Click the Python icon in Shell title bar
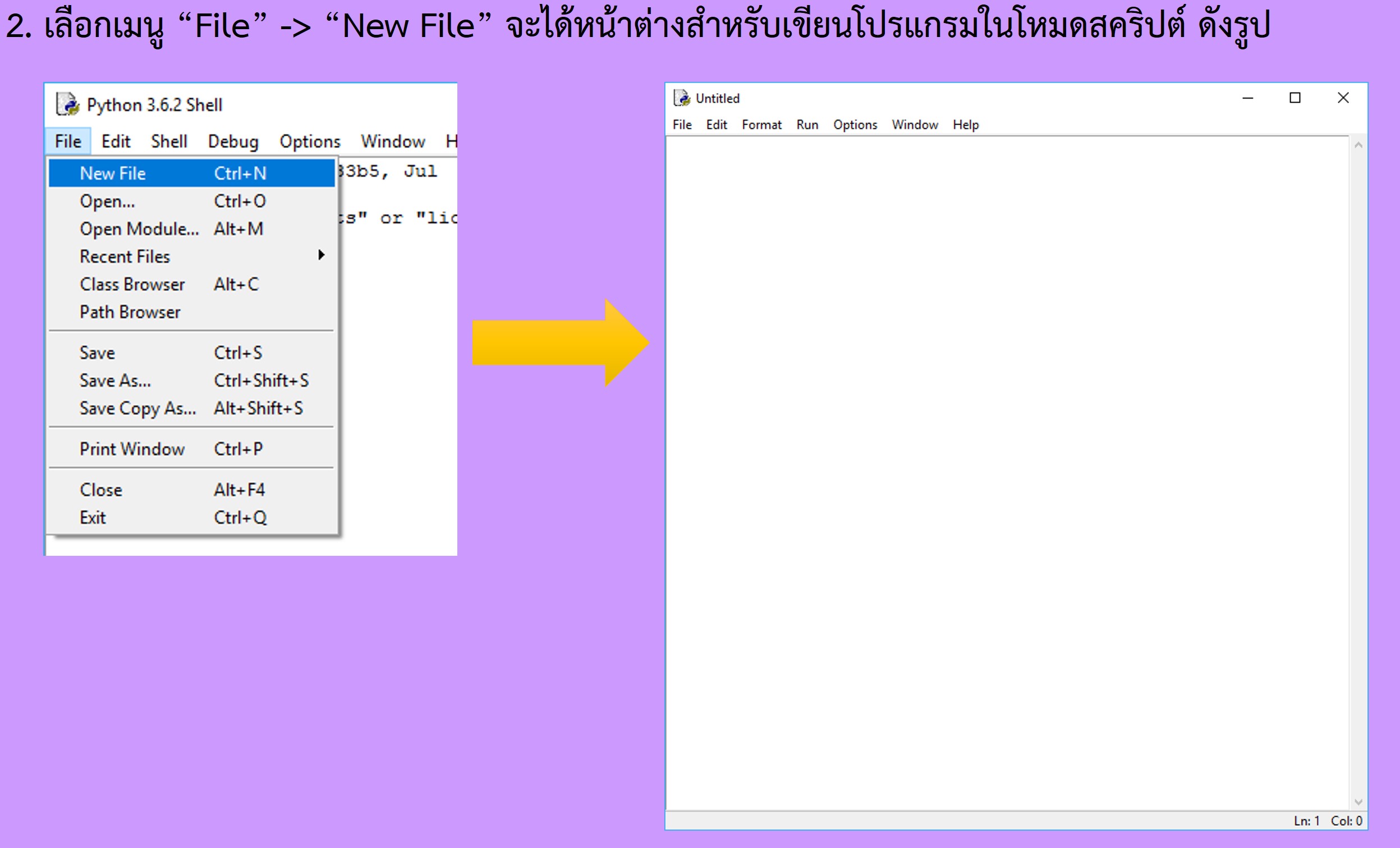The height and width of the screenshot is (848, 1400). coord(67,104)
